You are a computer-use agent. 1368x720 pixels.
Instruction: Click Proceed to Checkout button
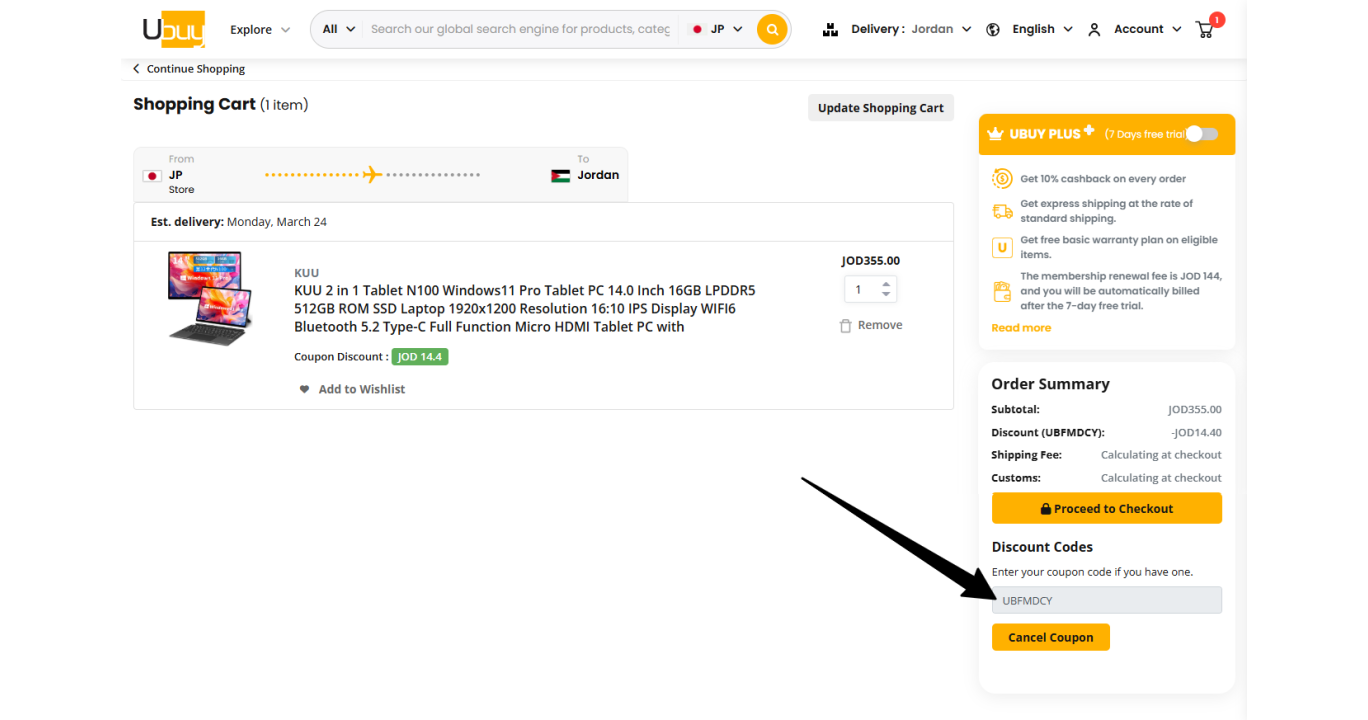point(1107,508)
